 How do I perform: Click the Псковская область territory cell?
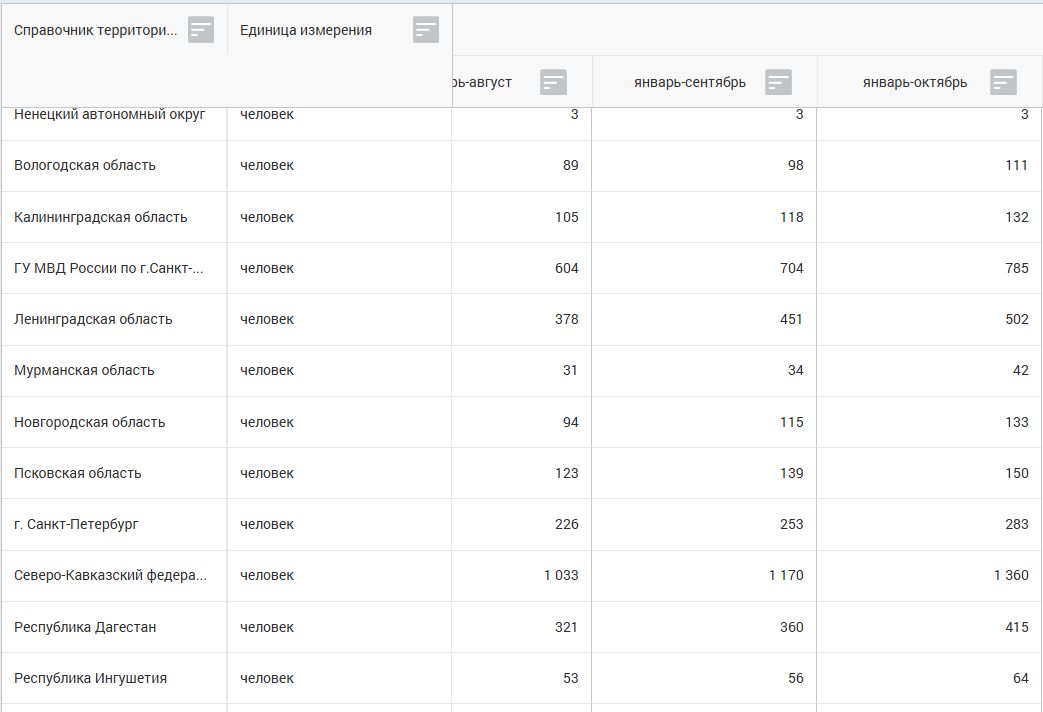[78, 473]
